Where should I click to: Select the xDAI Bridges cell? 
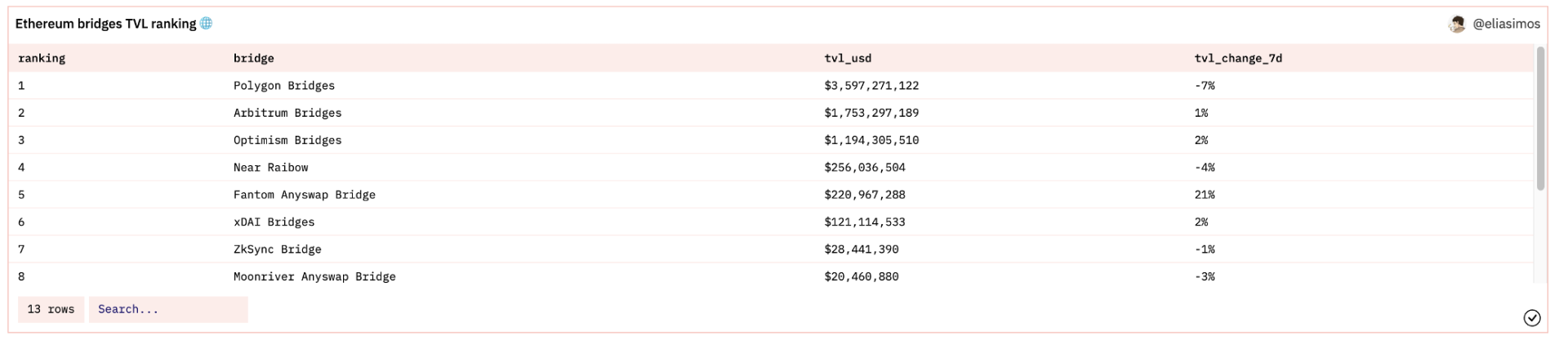point(274,222)
